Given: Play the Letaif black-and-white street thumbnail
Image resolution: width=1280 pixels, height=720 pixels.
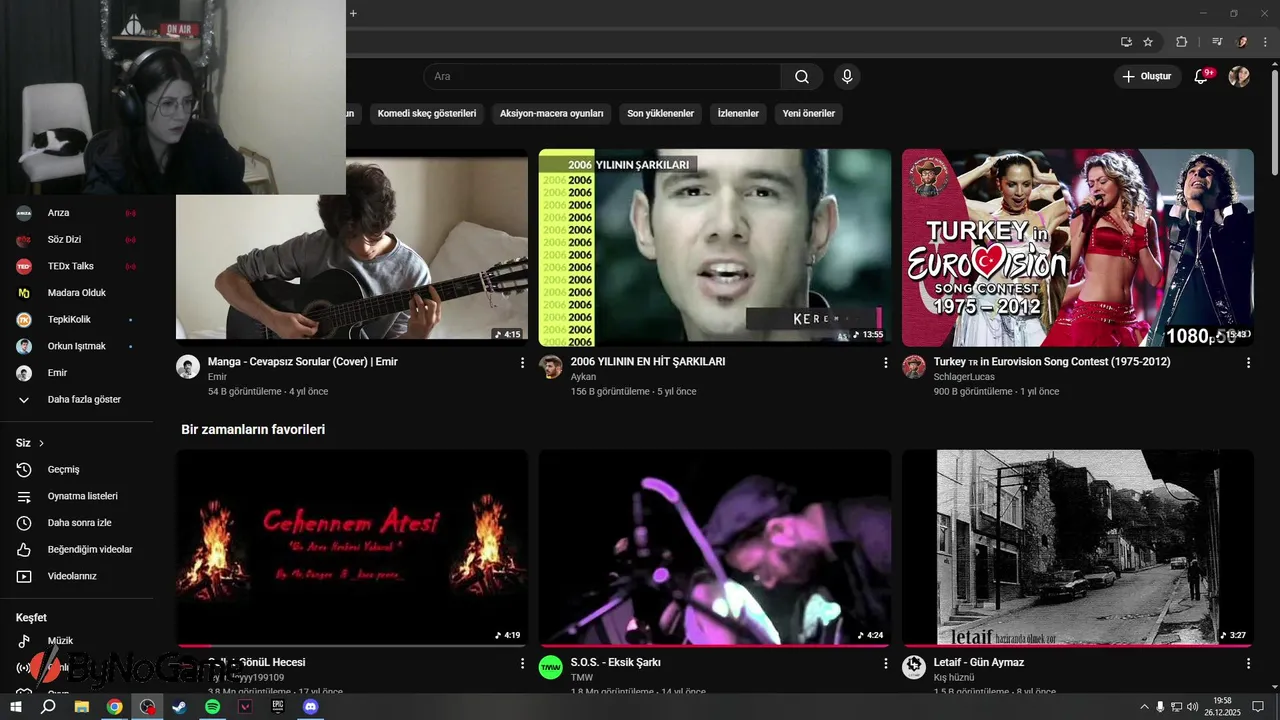Looking at the screenshot, I should (1078, 548).
